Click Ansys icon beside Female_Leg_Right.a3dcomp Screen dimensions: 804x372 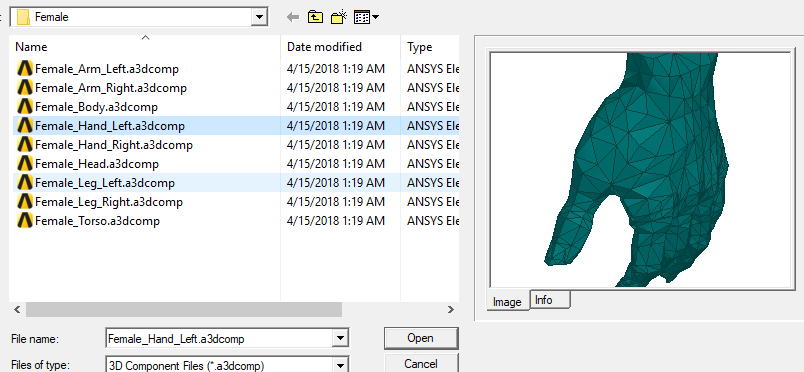click(25, 202)
